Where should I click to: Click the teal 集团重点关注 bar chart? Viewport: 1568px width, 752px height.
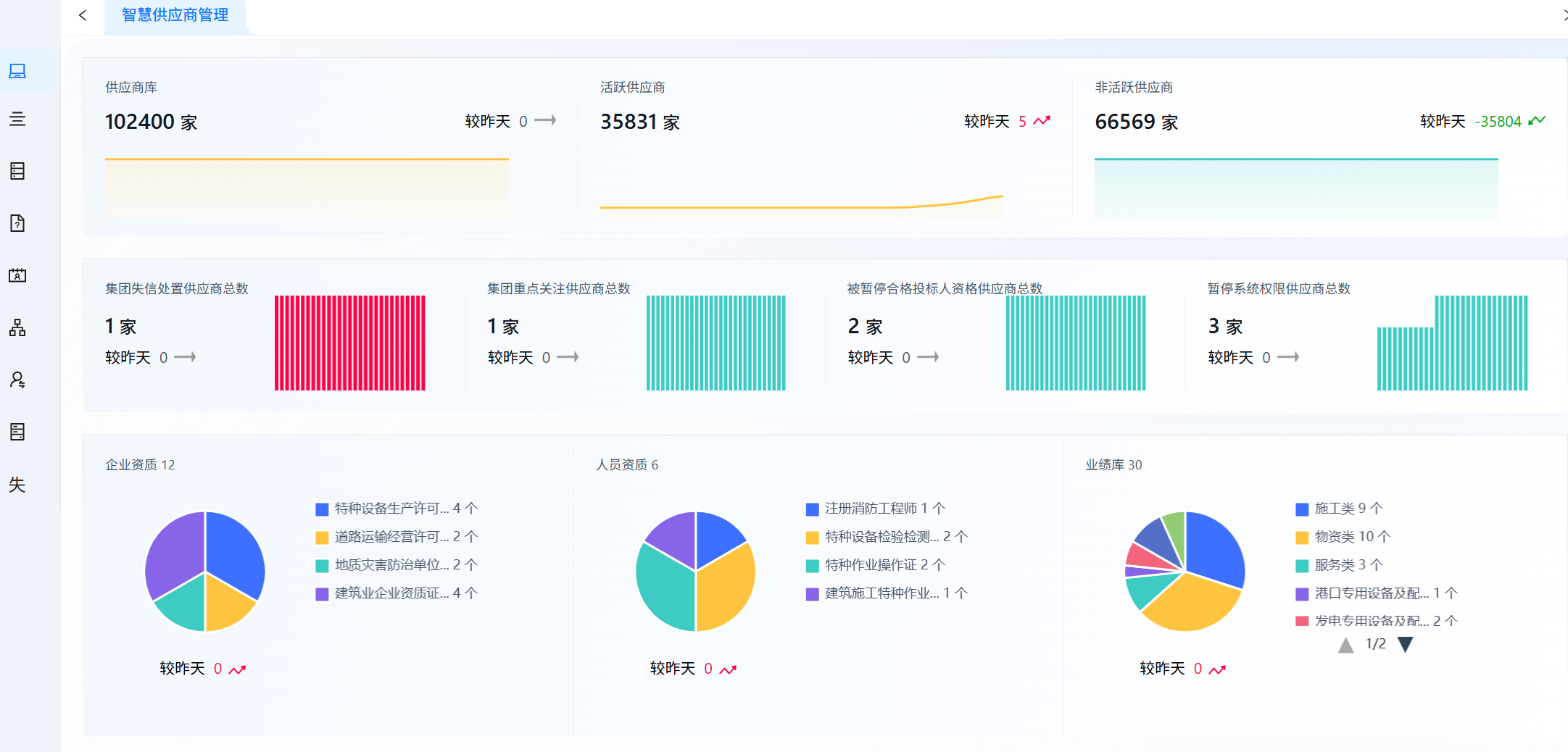pos(716,343)
